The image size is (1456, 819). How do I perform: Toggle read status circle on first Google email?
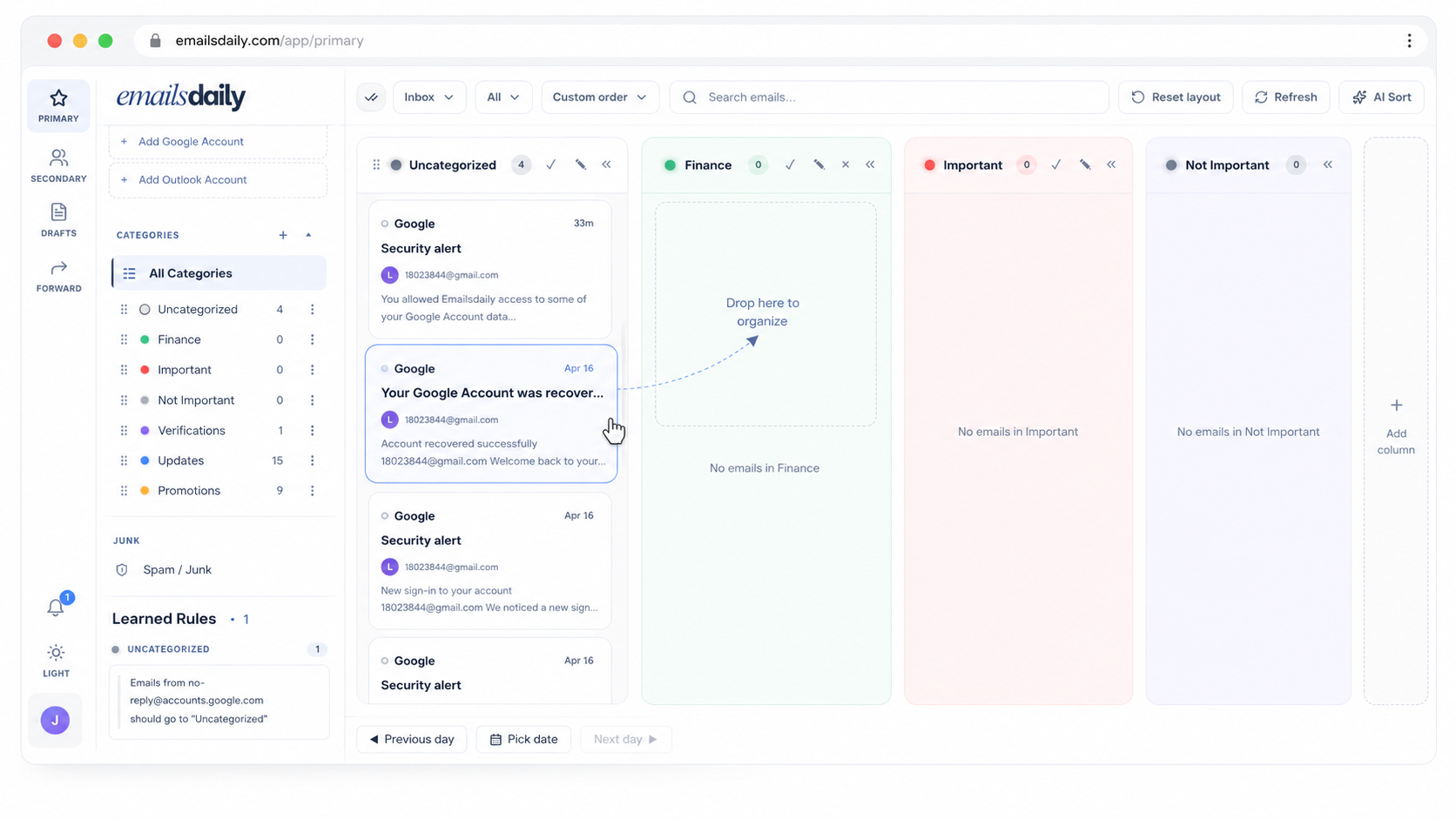[x=385, y=224]
